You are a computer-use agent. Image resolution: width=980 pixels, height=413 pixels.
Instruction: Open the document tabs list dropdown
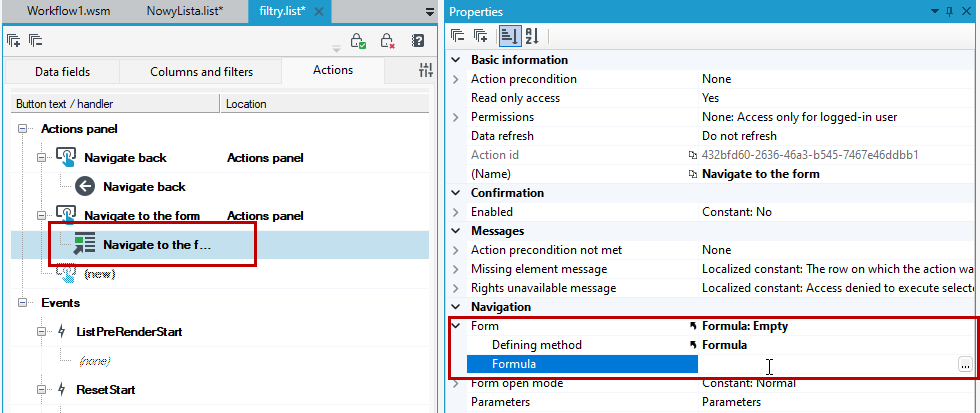(429, 11)
